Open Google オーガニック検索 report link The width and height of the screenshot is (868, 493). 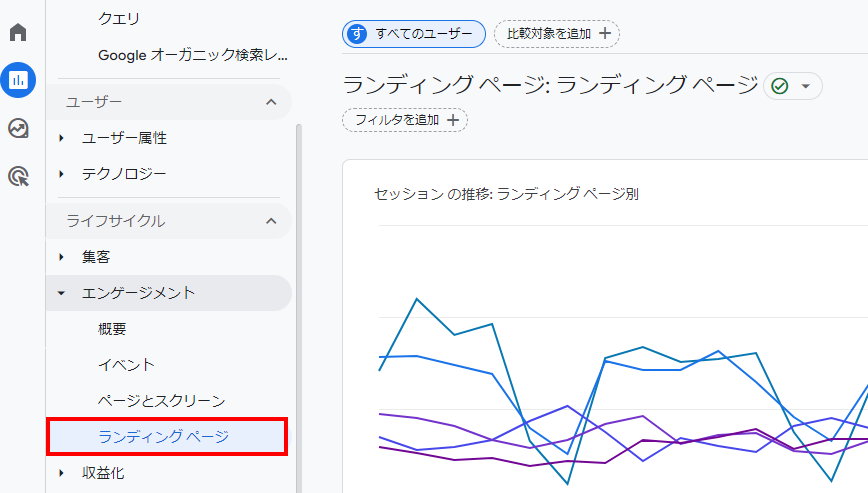193,55
